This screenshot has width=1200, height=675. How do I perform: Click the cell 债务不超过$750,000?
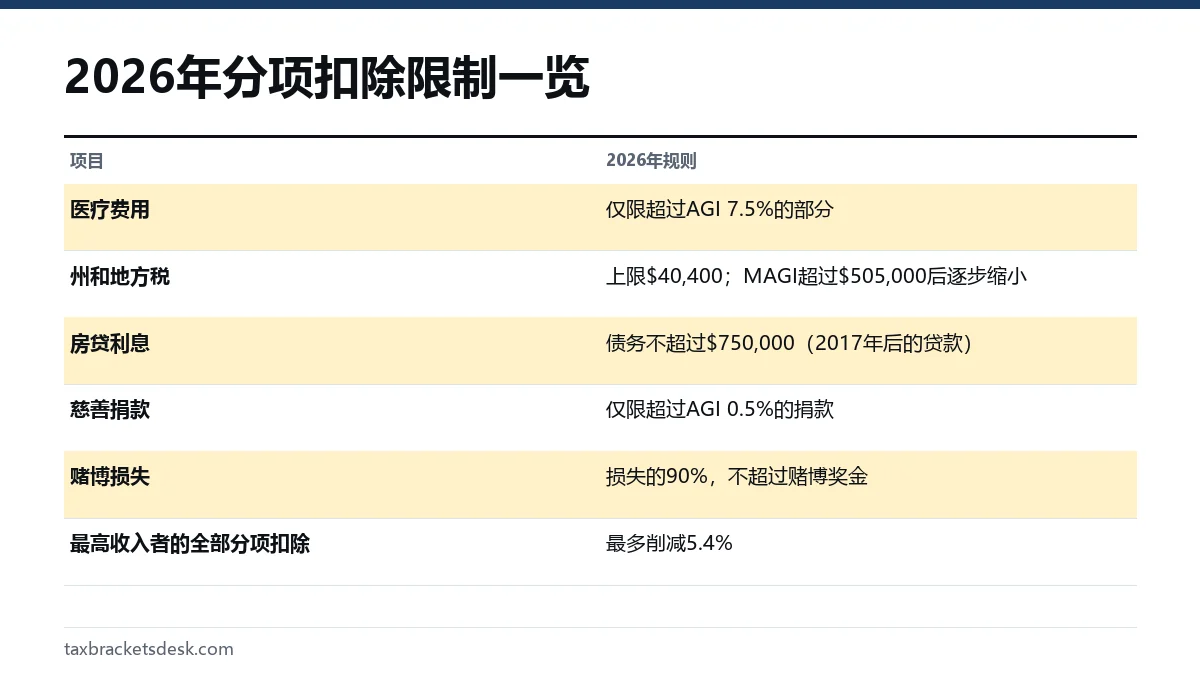[x=790, y=344]
